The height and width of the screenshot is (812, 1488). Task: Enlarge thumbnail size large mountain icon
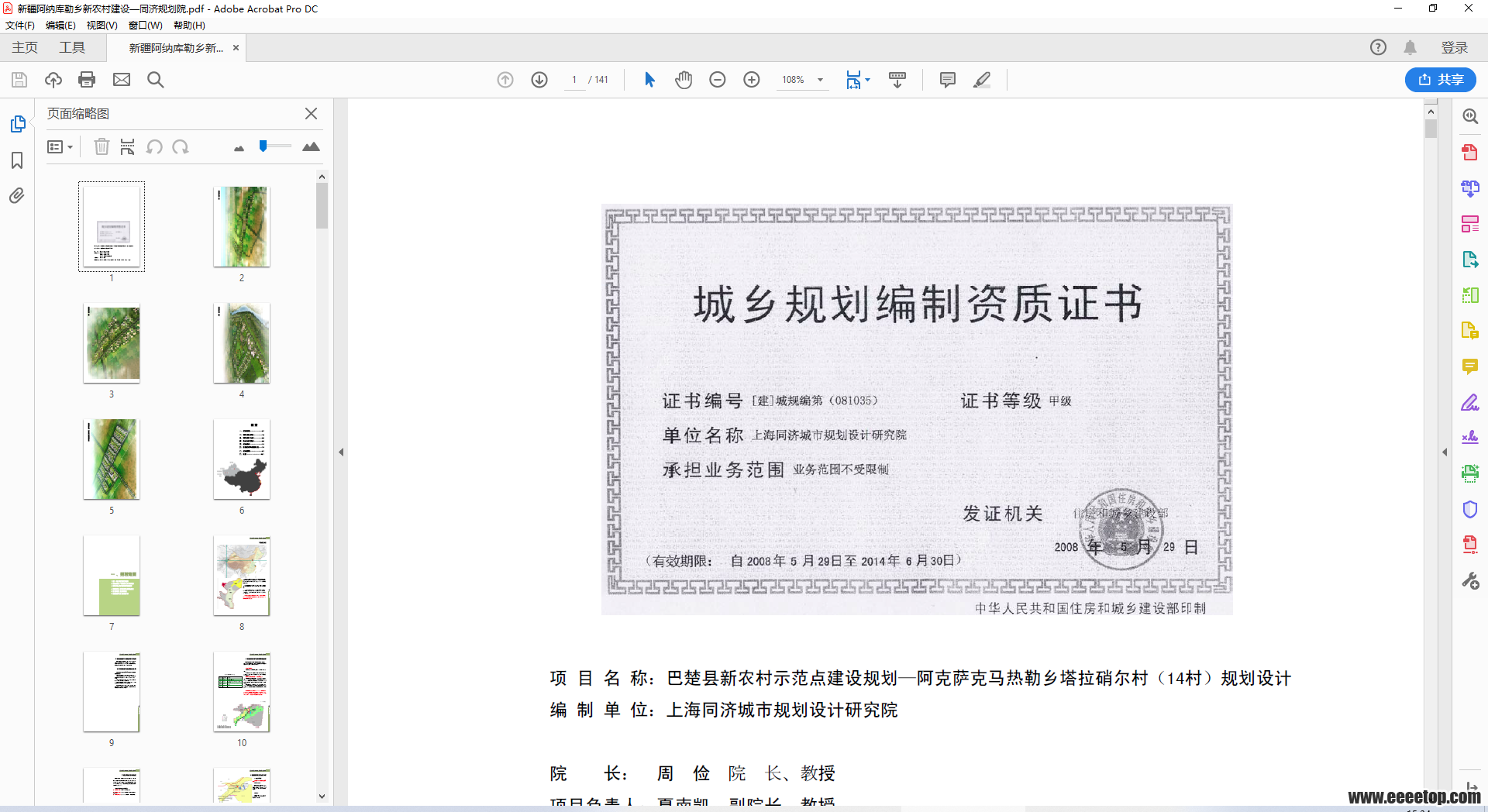(x=311, y=146)
